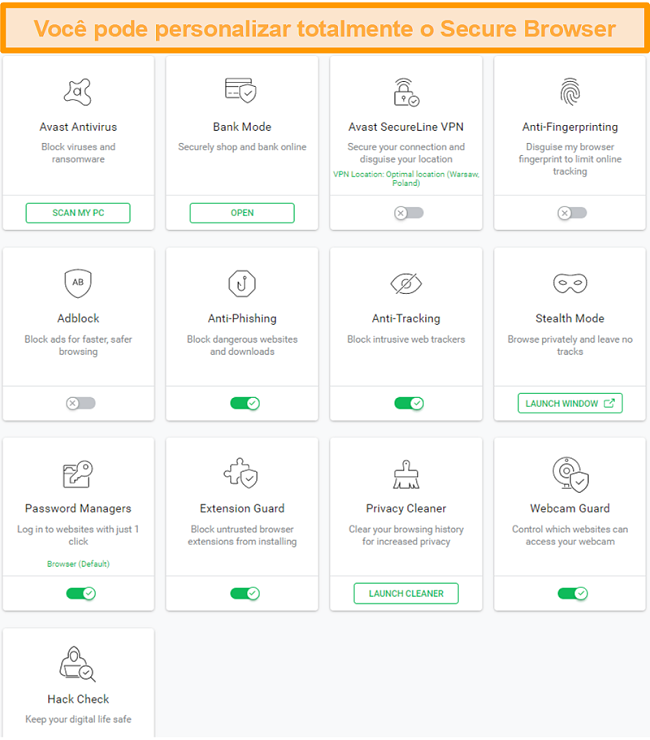Click 'Securely shop and bank online' text
Viewport: 650px width, 740px height.
(242, 147)
